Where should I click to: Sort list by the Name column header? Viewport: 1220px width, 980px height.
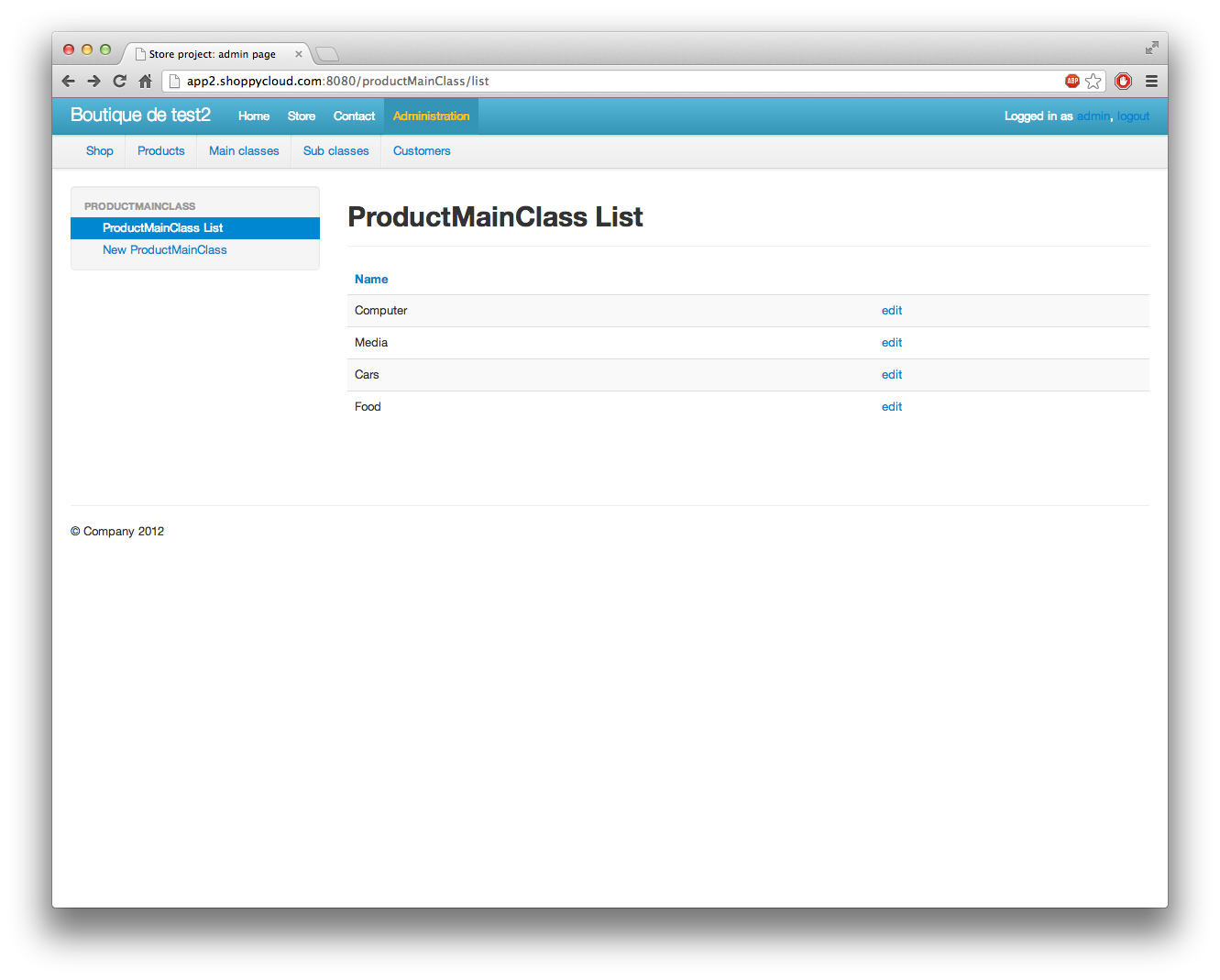(371, 280)
